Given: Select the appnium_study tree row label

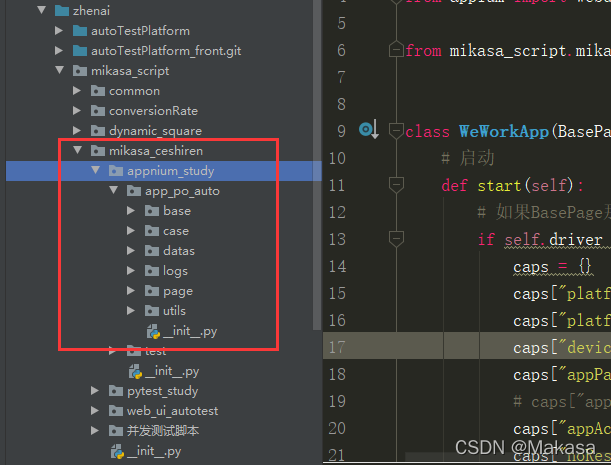Looking at the screenshot, I should click(171, 171).
